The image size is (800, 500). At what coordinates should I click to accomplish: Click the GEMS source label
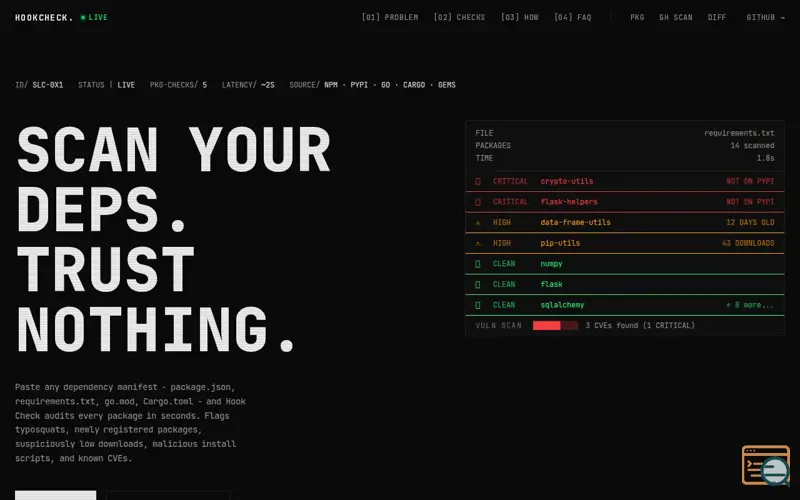446,85
